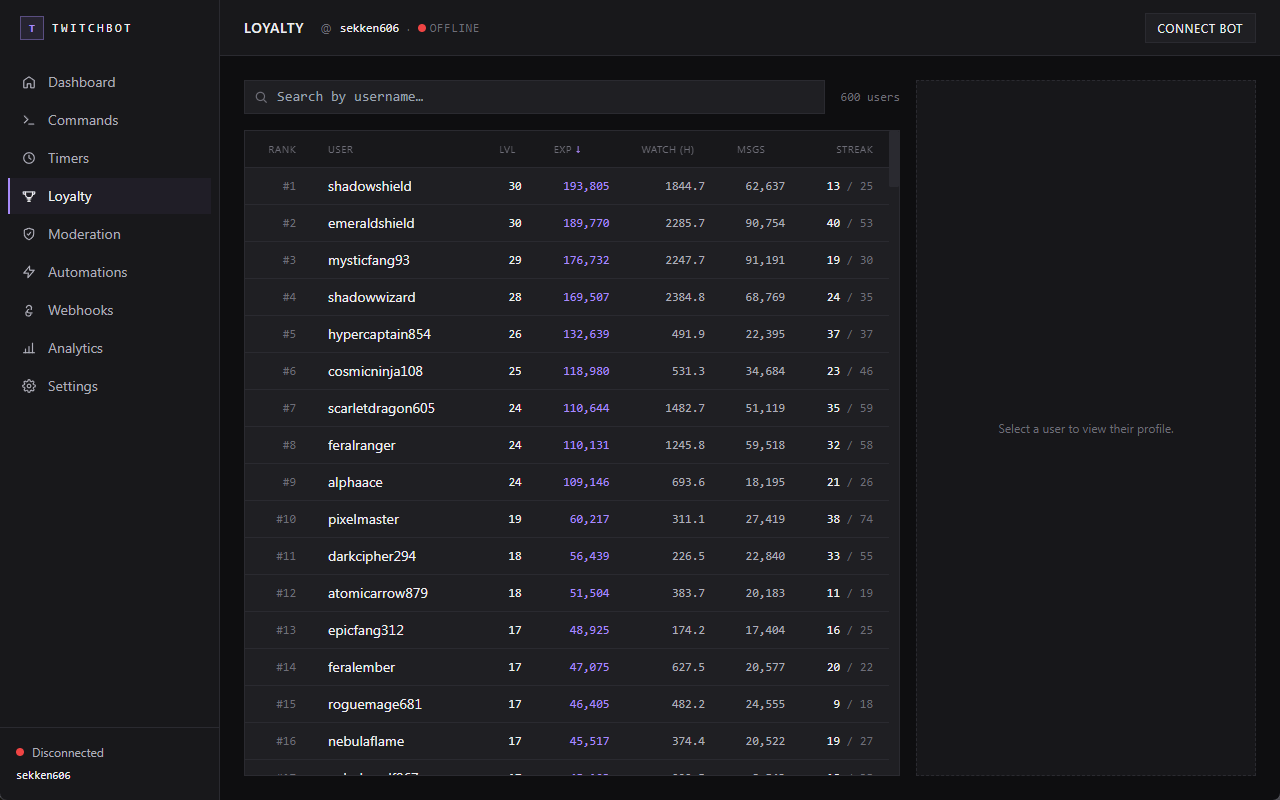
Task: Sort by WATCH (H) column header
Action: [x=667, y=149]
